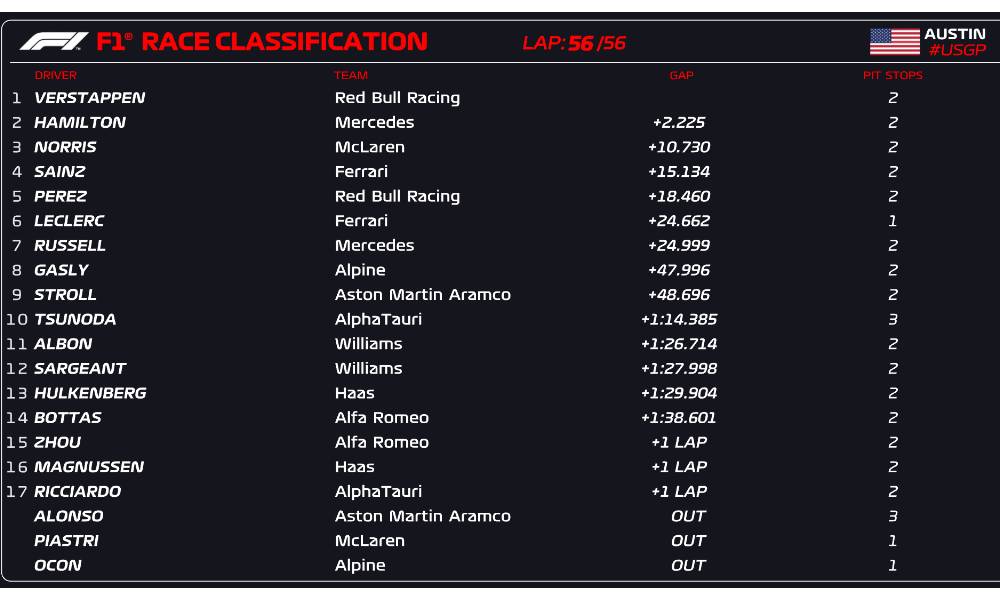Click NORRIS driver name

65,147
